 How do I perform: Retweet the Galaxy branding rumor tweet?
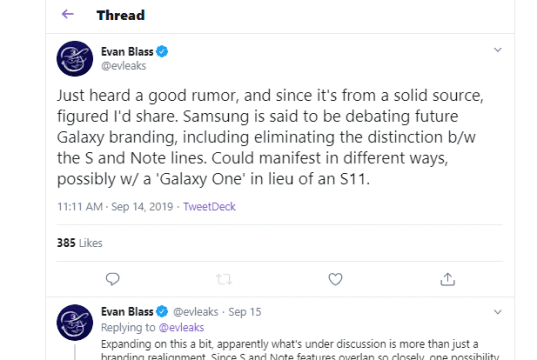224,280
